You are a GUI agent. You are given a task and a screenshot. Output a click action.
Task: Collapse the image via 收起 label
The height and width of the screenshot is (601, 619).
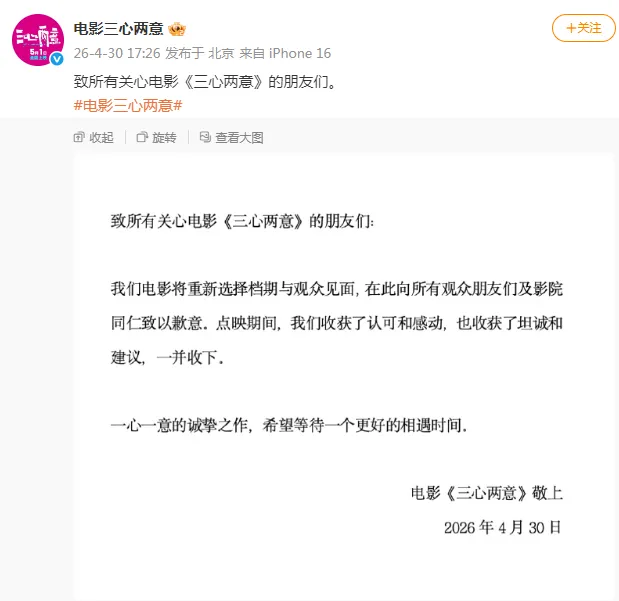click(101, 137)
